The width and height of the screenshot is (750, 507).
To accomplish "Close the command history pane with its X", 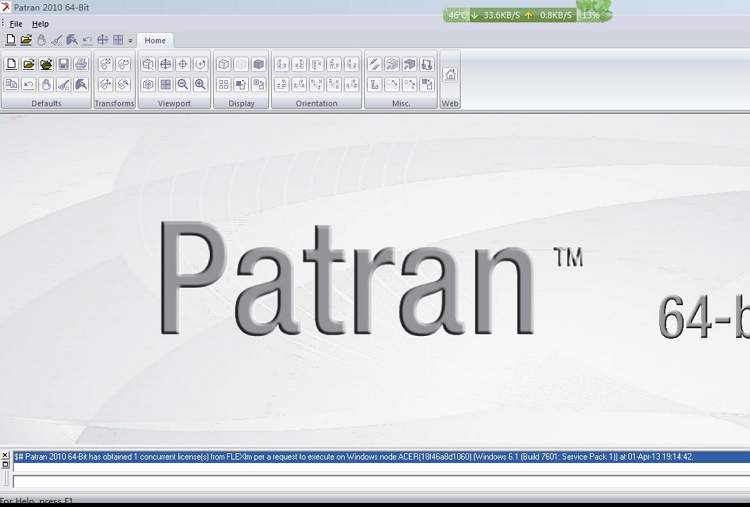I will pos(5,455).
